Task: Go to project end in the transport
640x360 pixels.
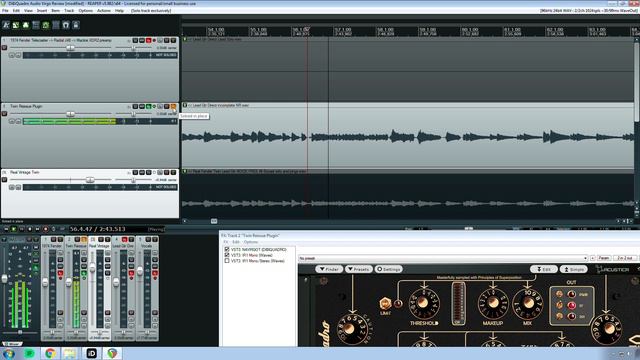Action: [x=37, y=229]
